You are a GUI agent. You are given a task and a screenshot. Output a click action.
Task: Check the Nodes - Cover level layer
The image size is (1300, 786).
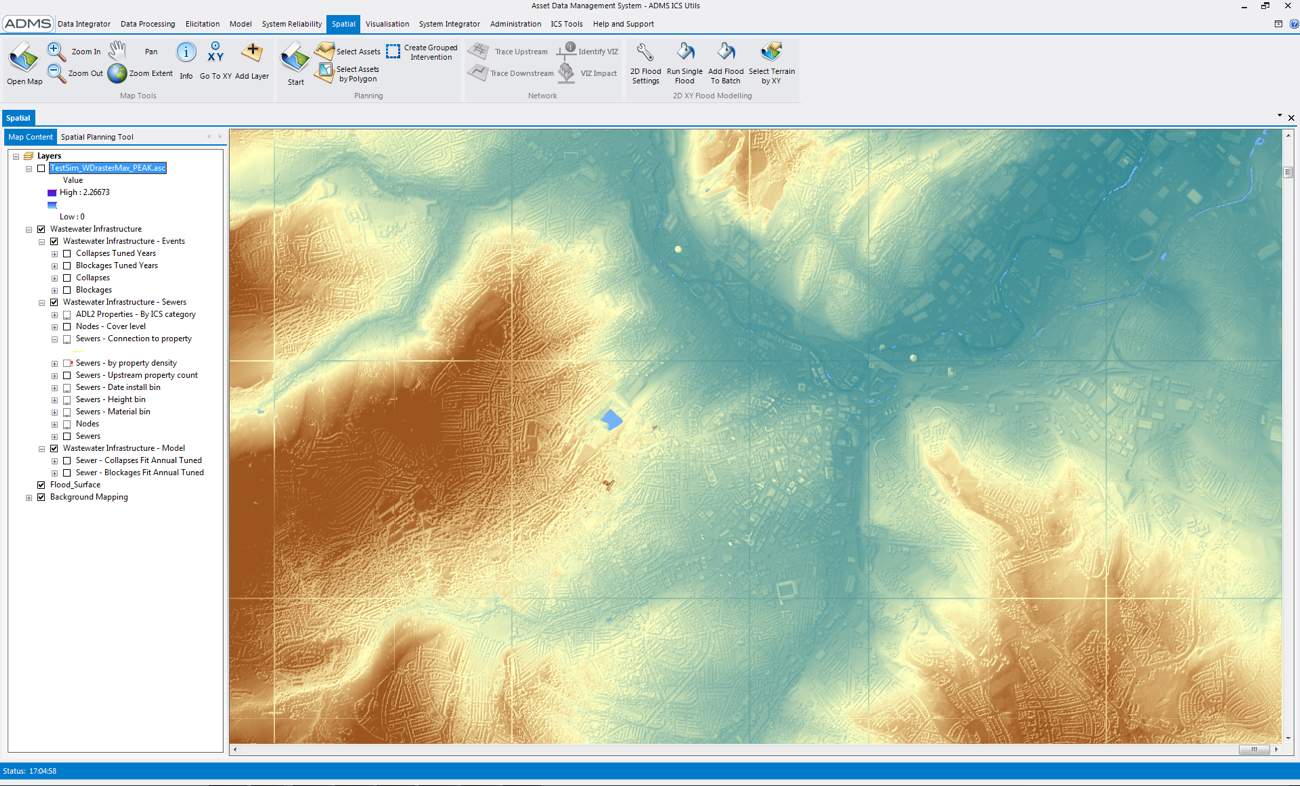pos(67,326)
